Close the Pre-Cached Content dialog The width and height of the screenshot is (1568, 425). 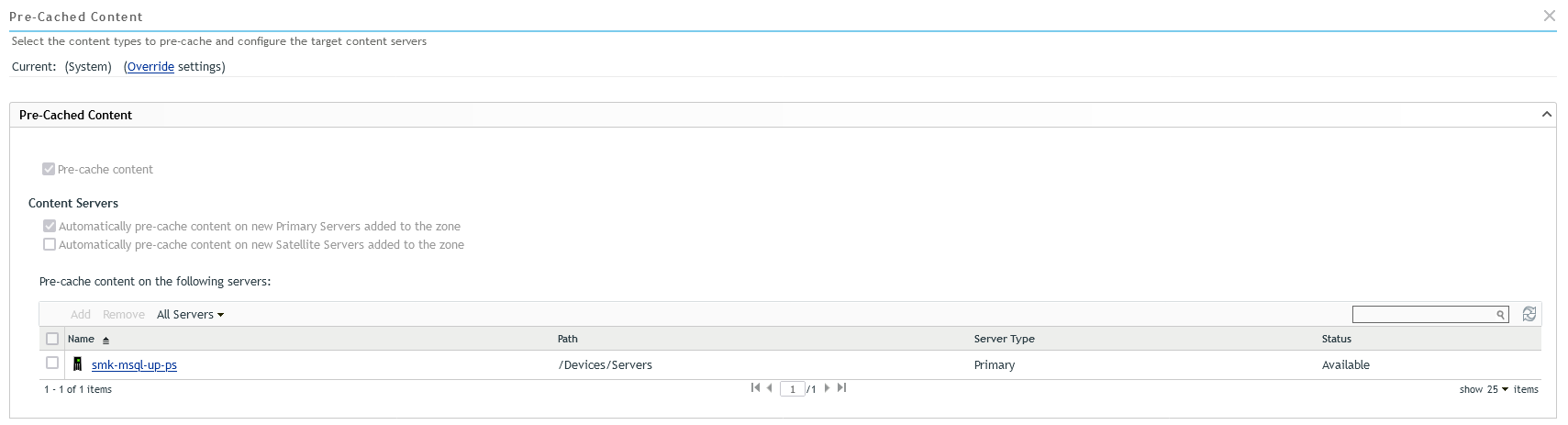1549,16
